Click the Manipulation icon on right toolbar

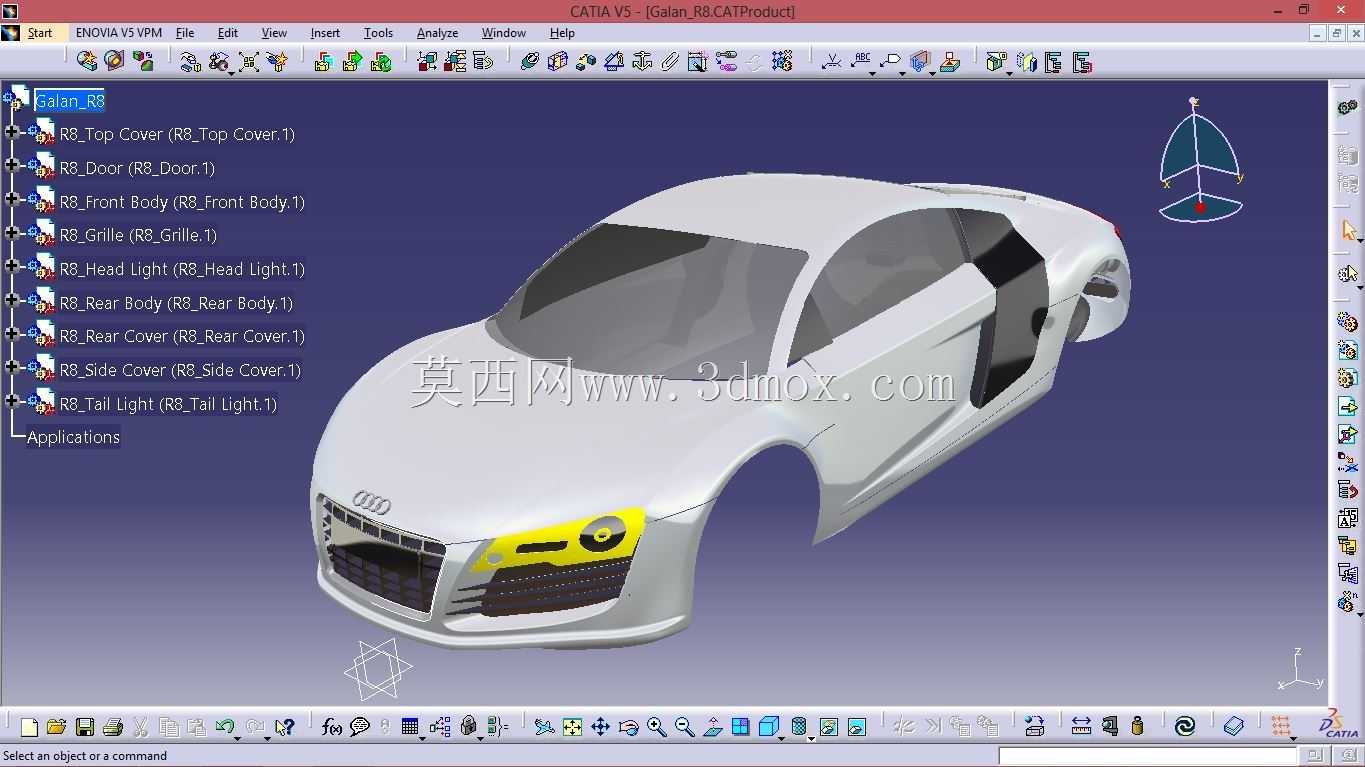(1348, 273)
